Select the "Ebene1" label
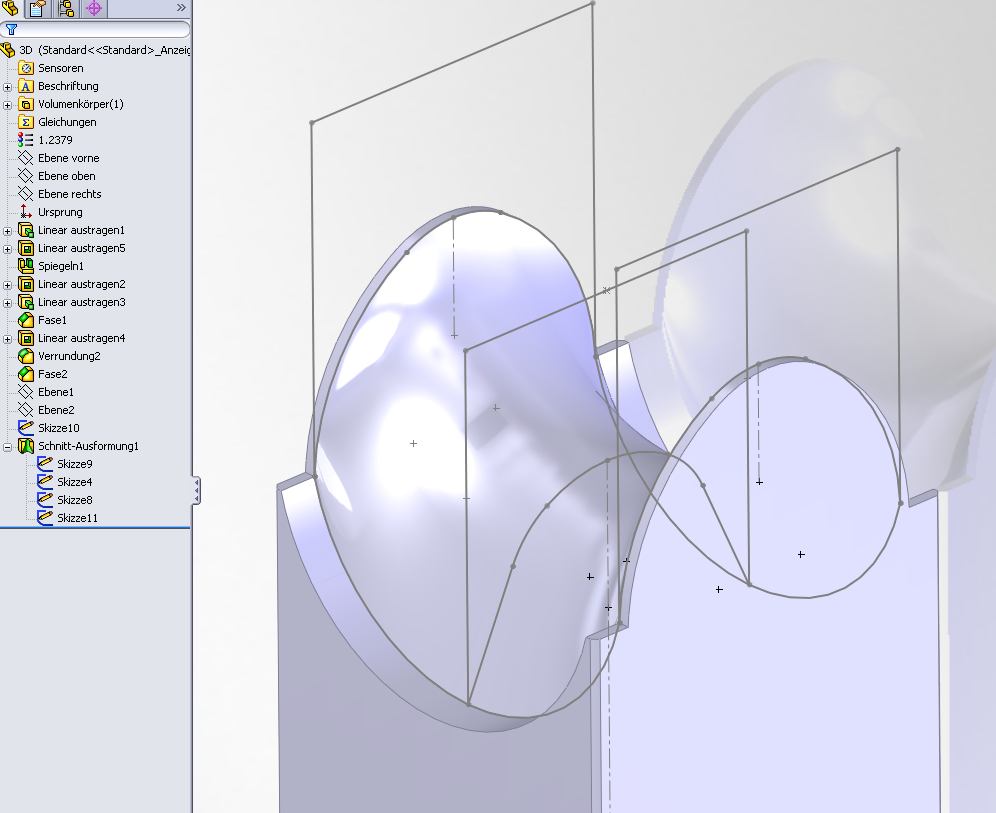 click(x=56, y=392)
